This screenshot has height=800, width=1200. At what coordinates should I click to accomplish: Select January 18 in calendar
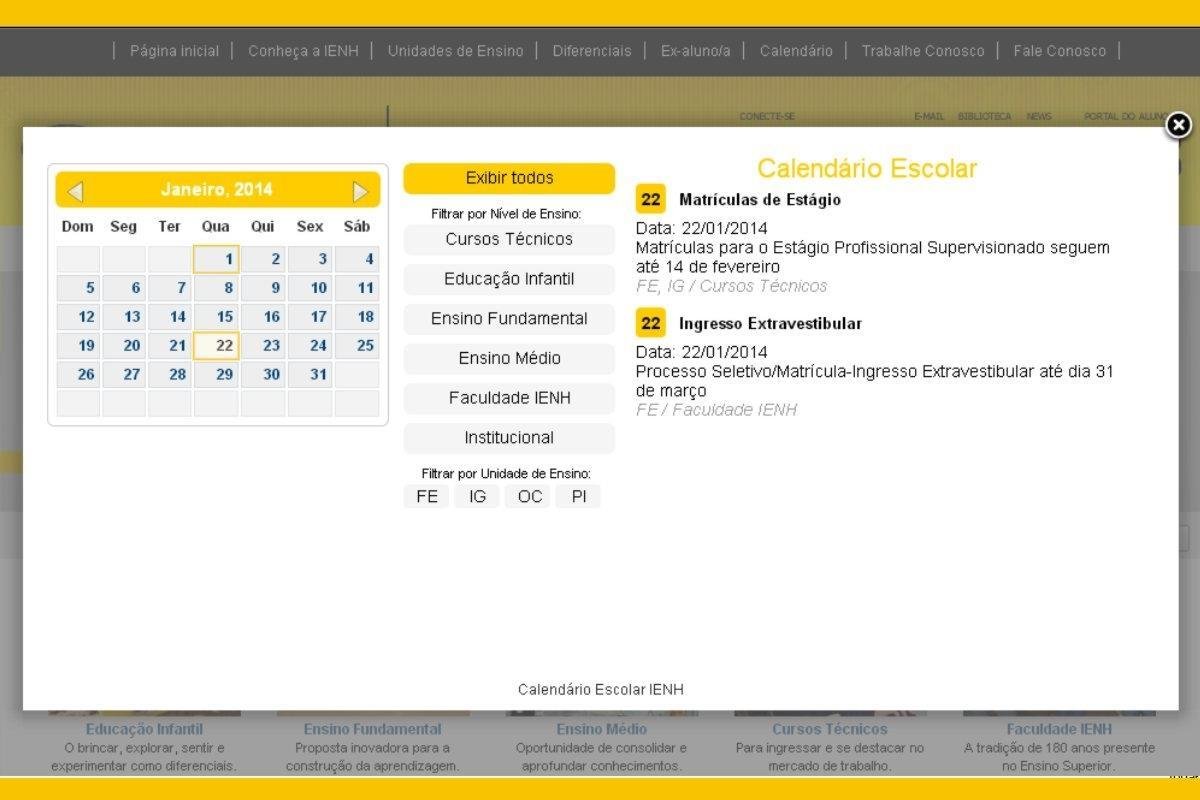coord(357,317)
